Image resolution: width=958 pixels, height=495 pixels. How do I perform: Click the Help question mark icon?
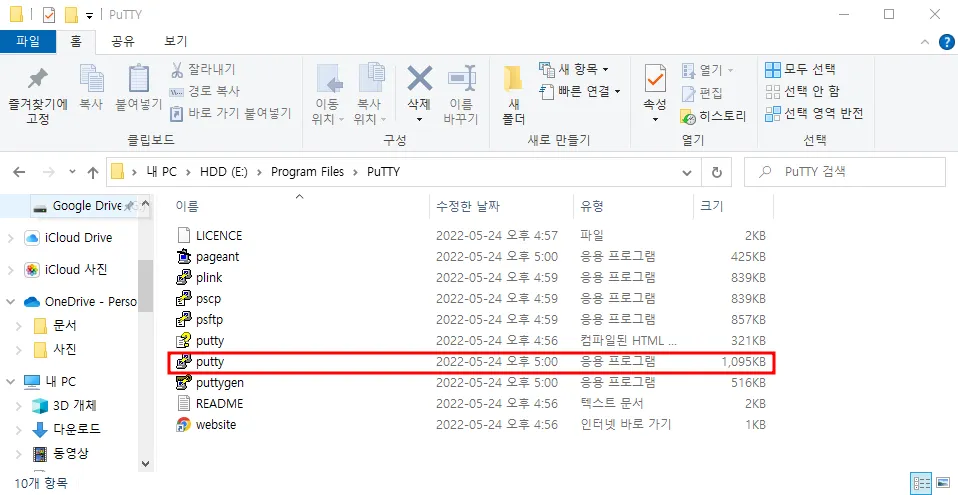(x=945, y=41)
